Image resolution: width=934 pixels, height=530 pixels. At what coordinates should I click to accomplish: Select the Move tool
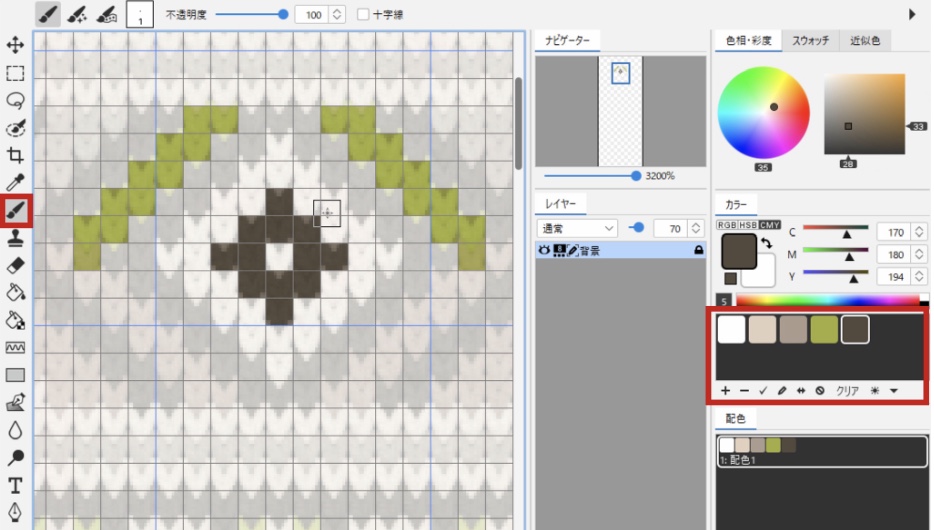pos(15,45)
